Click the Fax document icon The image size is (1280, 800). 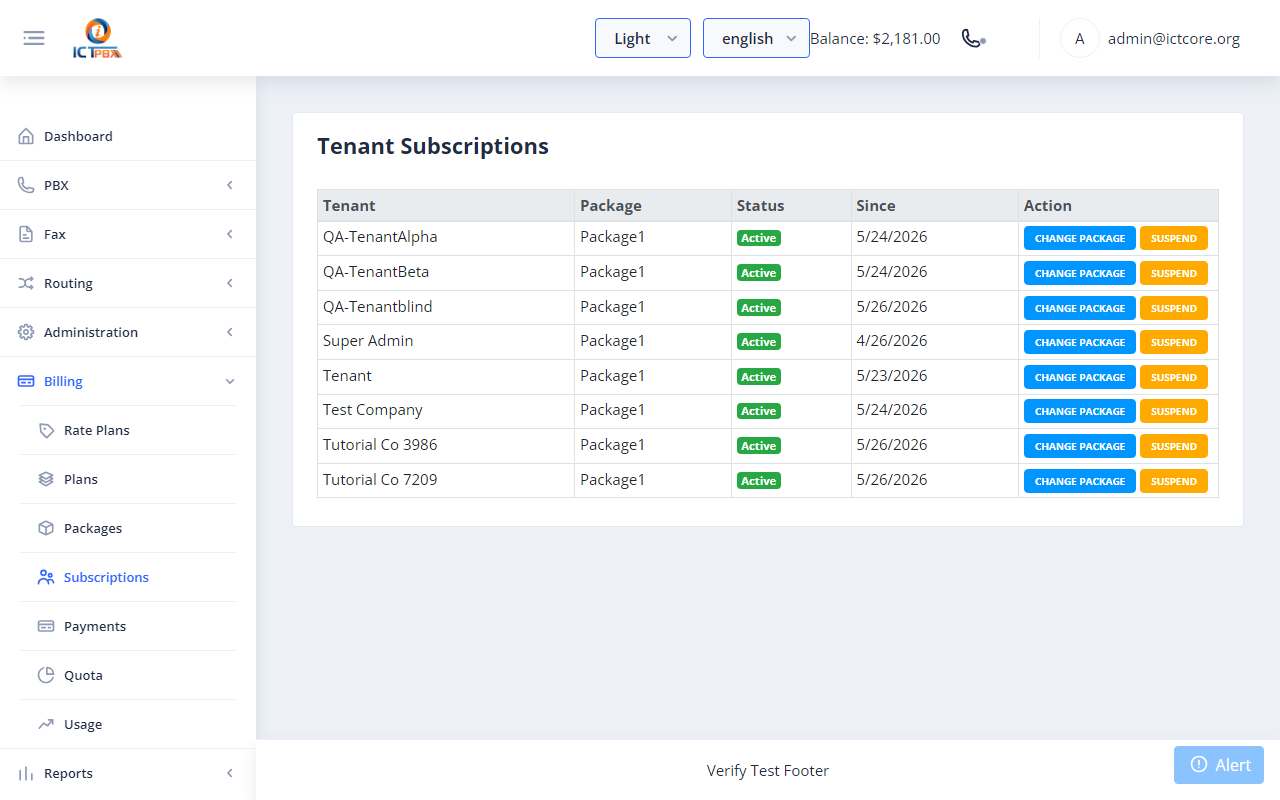26,234
